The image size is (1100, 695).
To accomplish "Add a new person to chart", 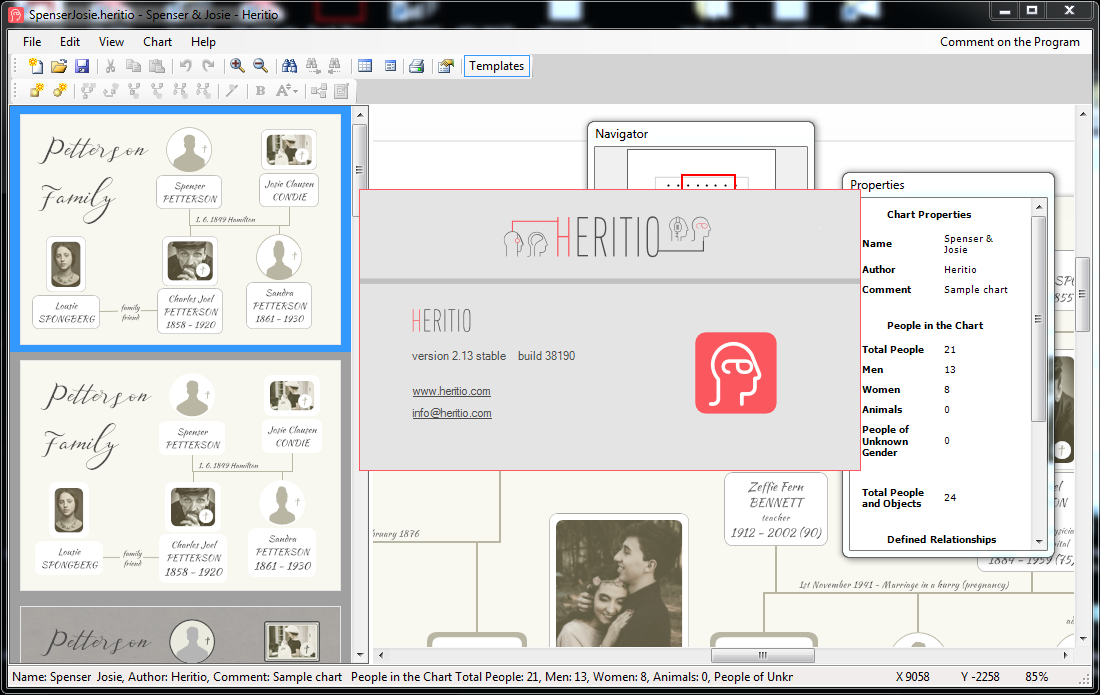I will point(36,90).
